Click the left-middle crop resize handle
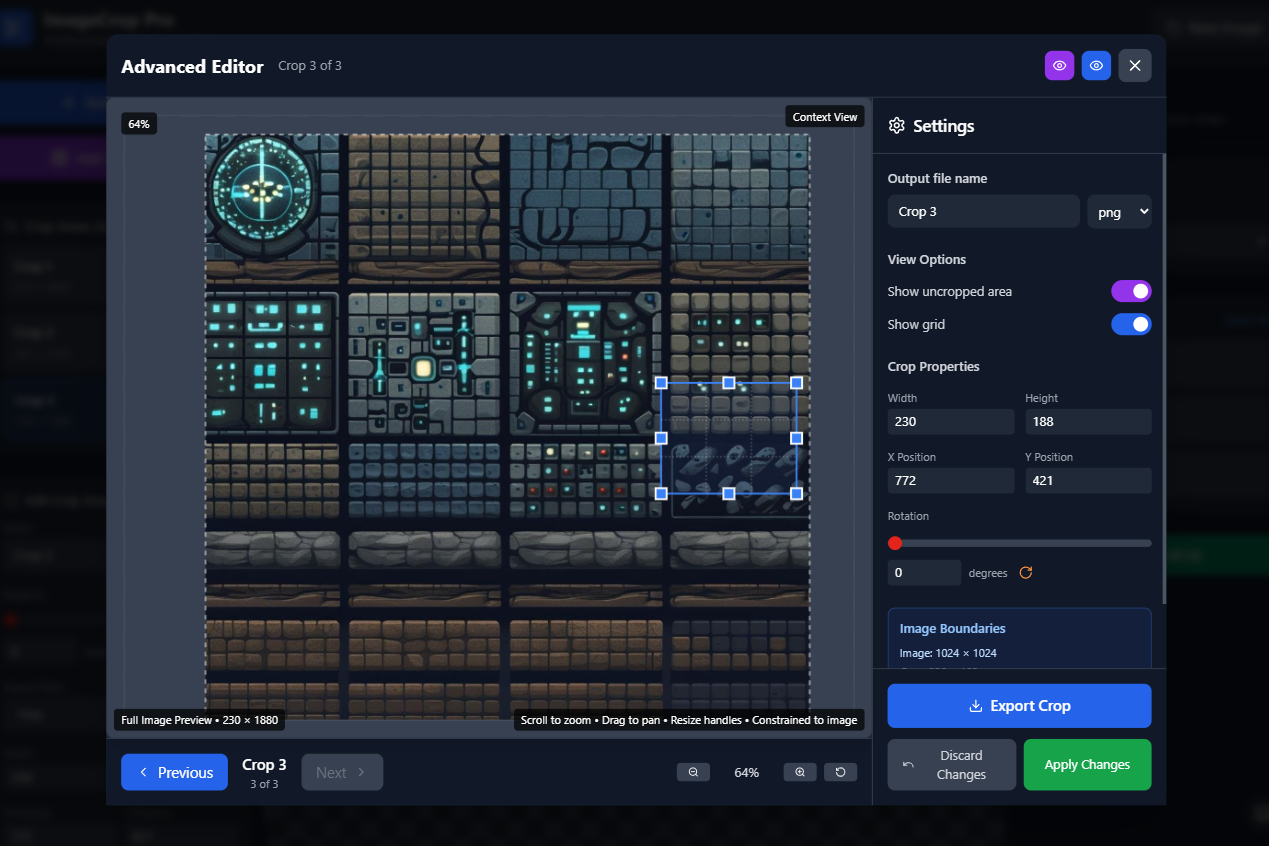The width and height of the screenshot is (1269, 846). 661,438
